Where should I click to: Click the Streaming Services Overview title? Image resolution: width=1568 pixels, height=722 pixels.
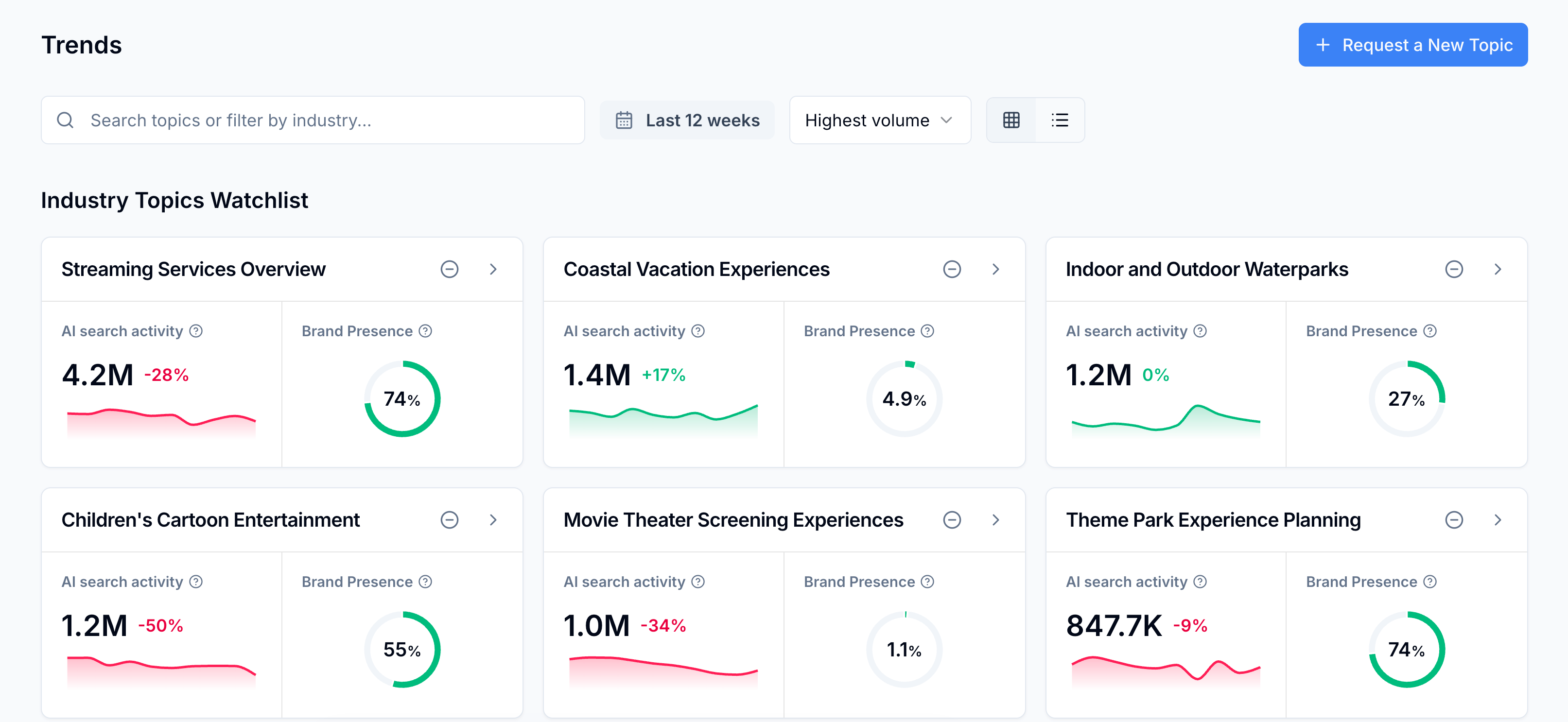point(193,269)
